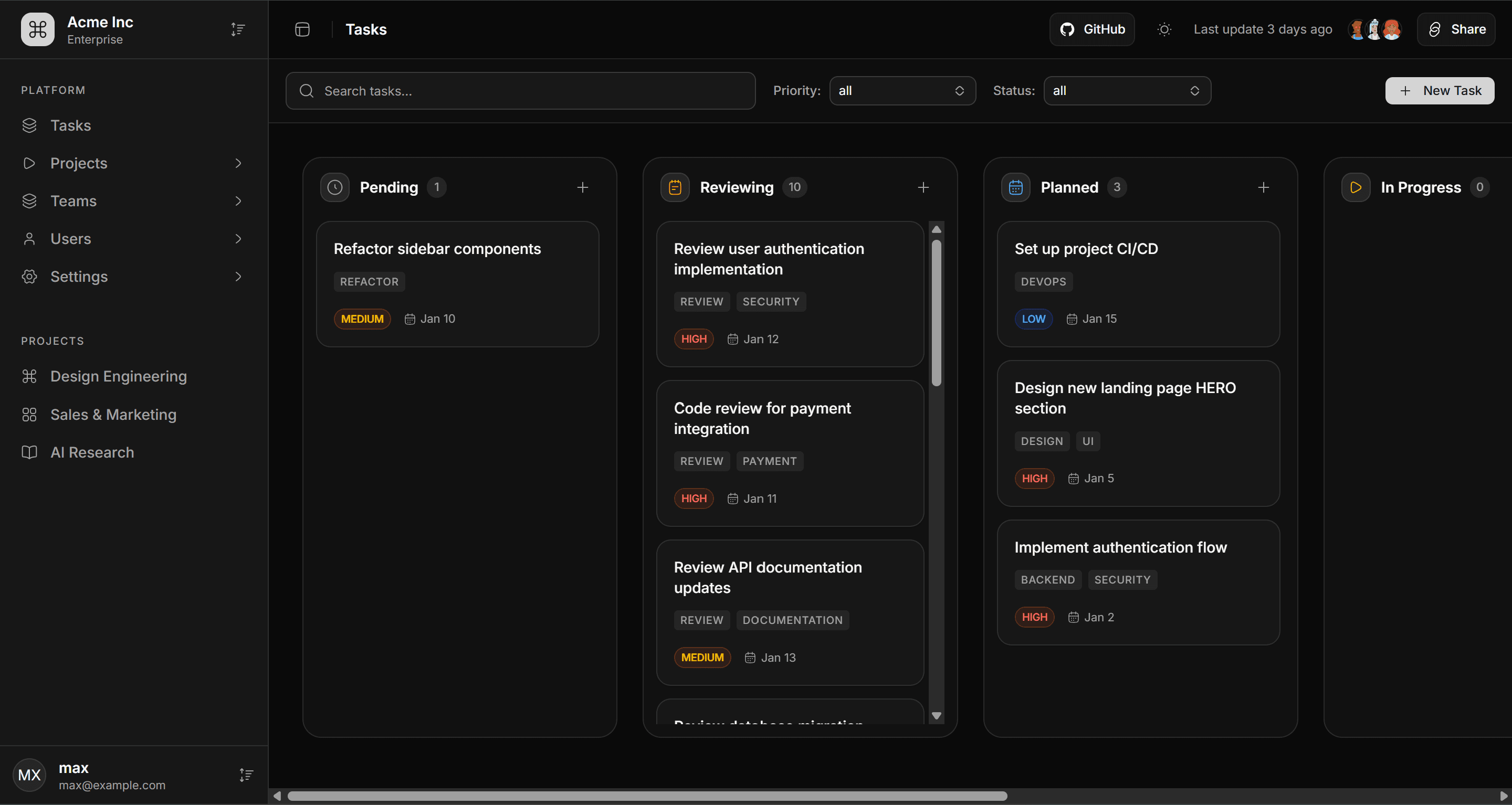Click the Acme Inc command logo icon
The height and width of the screenshot is (805, 1512).
pos(38,29)
